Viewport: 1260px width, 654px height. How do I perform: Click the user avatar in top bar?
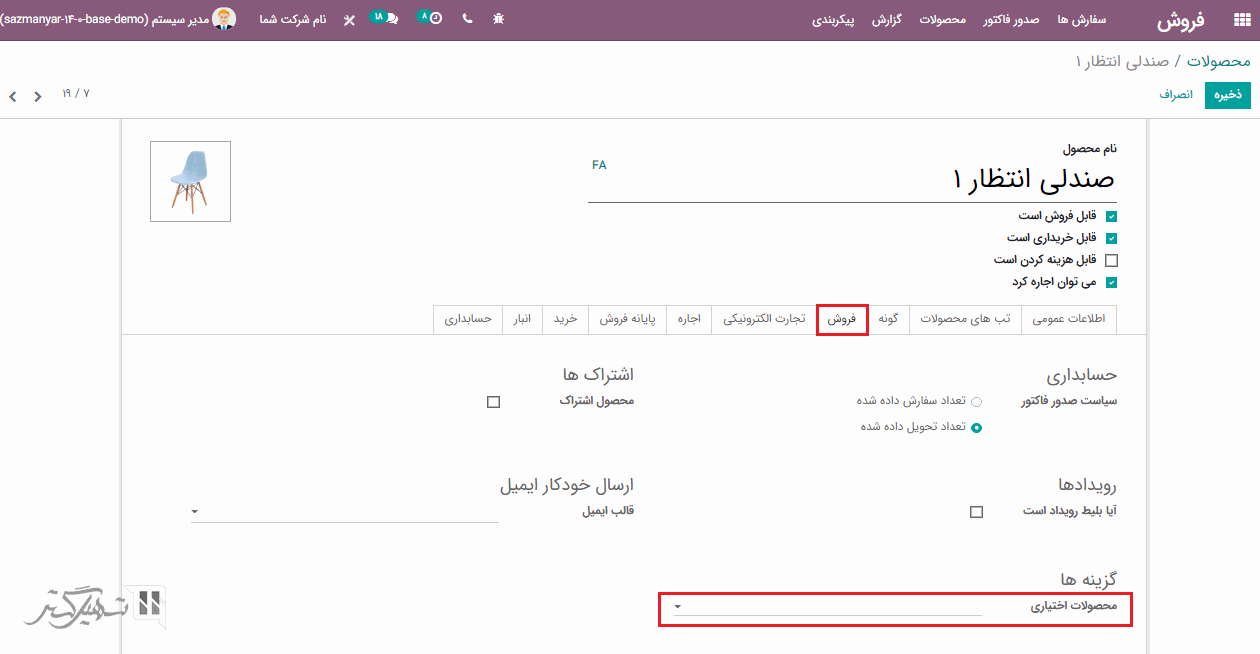click(224, 19)
